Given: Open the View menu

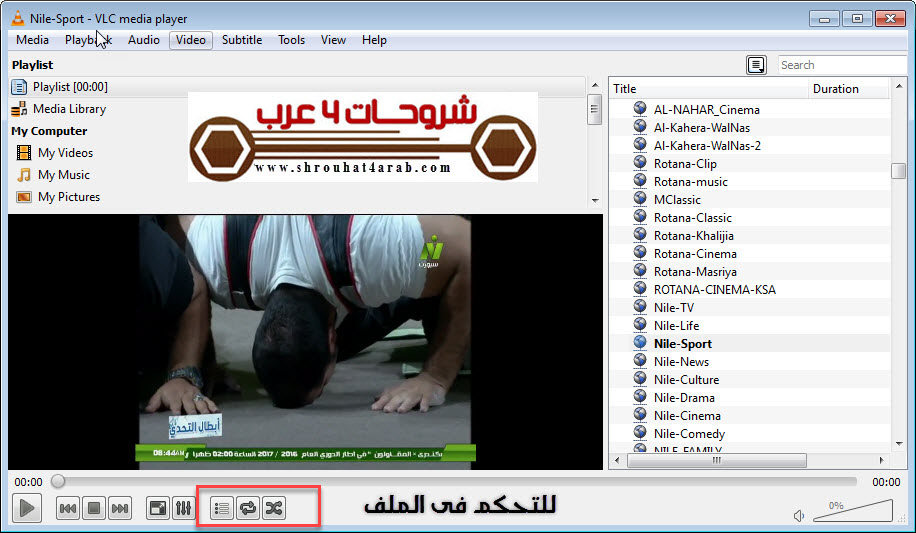Looking at the screenshot, I should pyautogui.click(x=333, y=40).
